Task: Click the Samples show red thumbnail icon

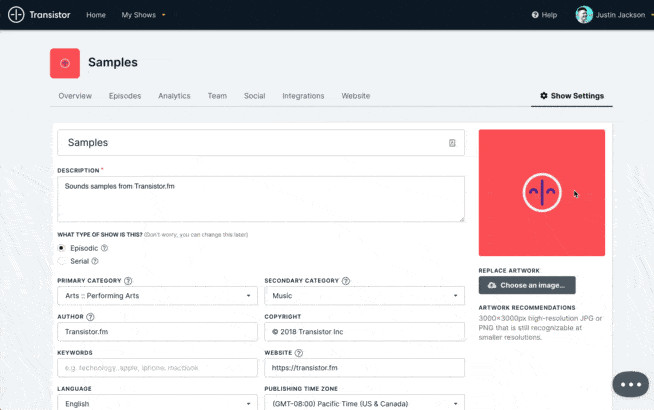Action: pos(65,63)
